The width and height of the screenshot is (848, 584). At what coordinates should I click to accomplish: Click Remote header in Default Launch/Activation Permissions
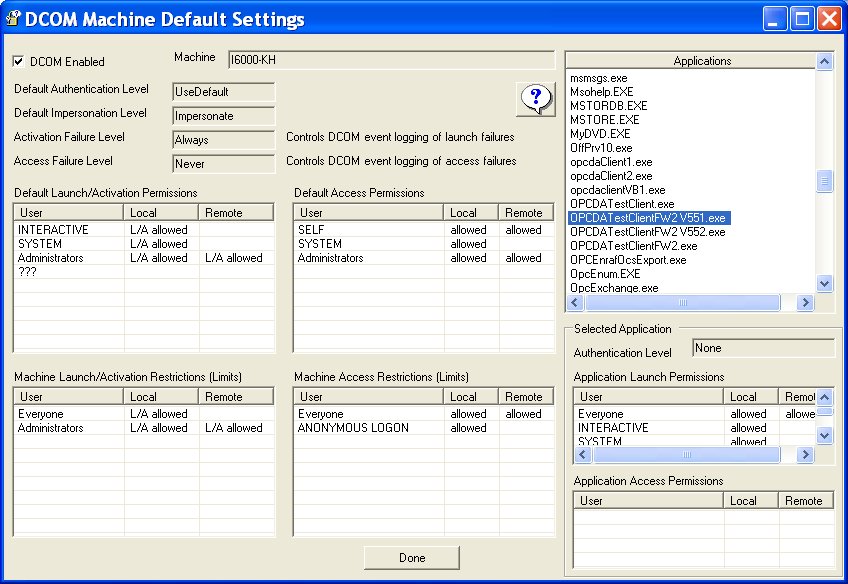click(x=236, y=213)
